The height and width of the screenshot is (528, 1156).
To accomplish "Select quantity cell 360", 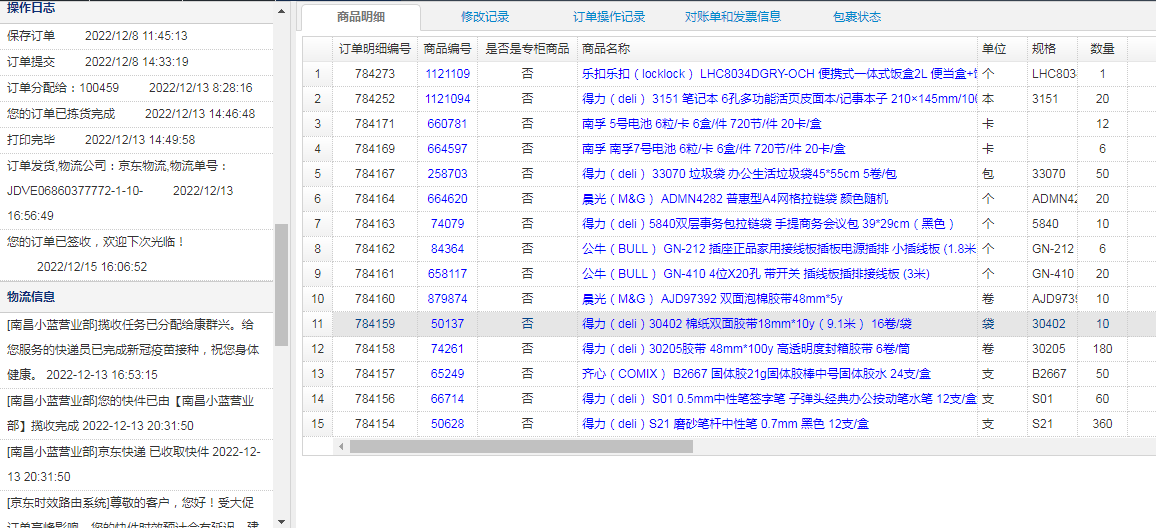I will click(x=1102, y=424).
